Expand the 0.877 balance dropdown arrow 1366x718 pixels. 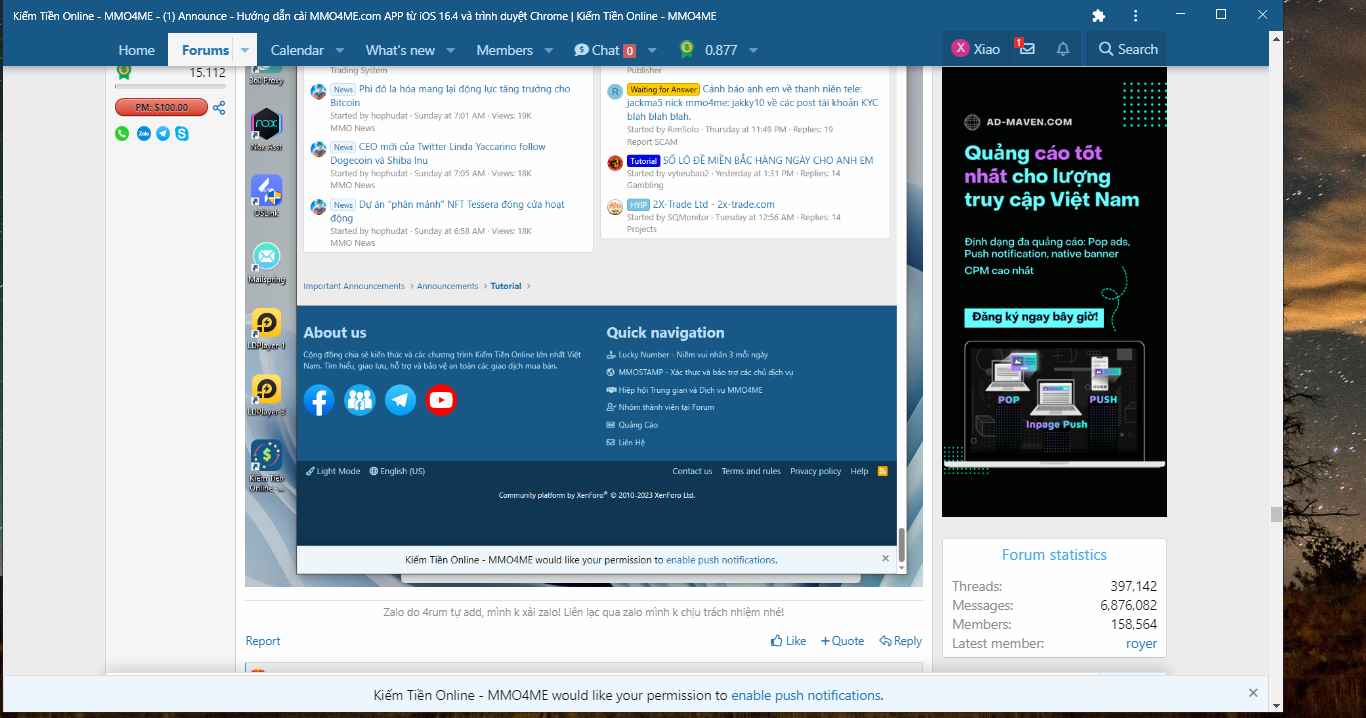coord(753,50)
